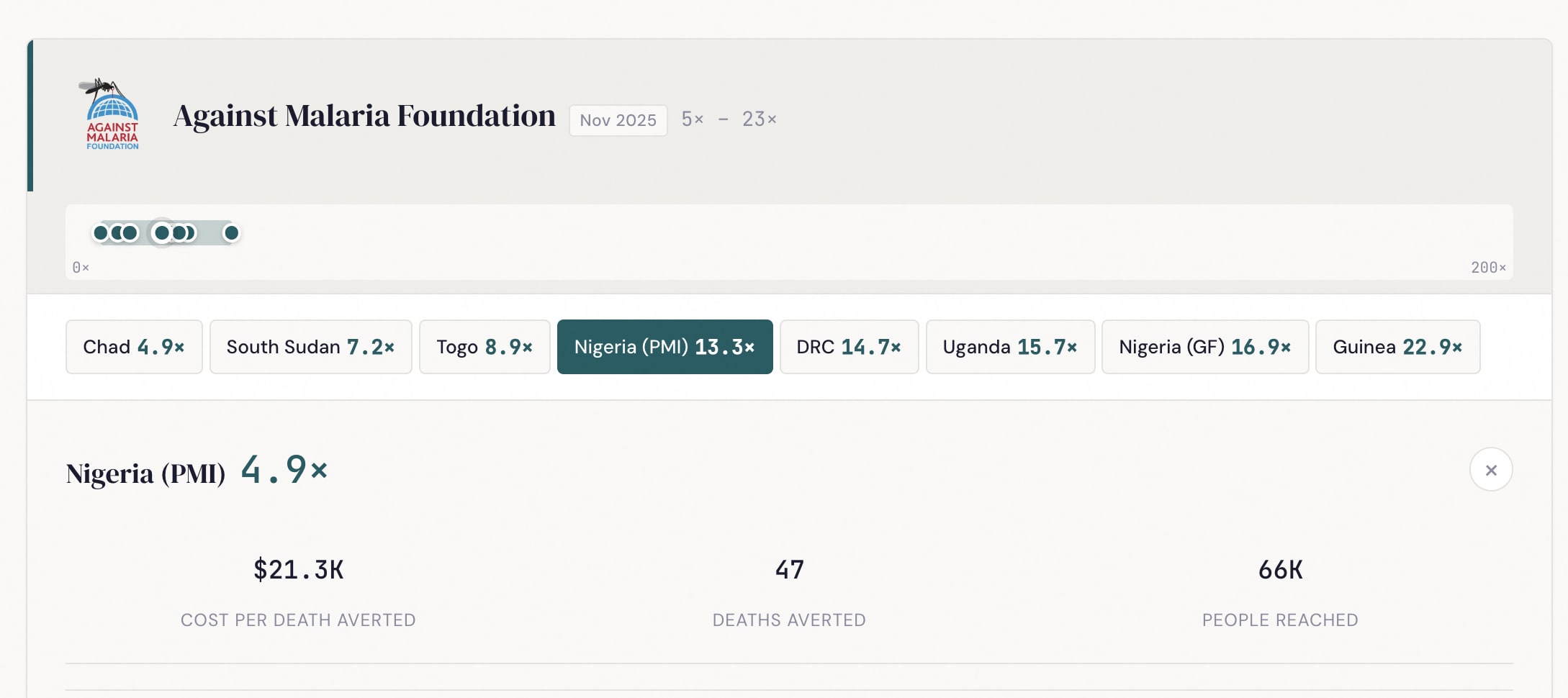Viewport: 1568px width, 698px height.
Task: Click the 47 deaths value
Action: pos(789,569)
